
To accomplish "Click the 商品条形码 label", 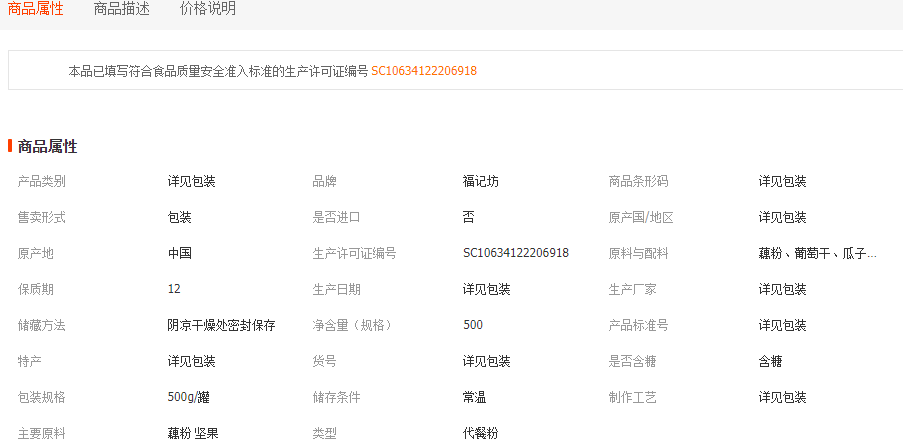I will click(x=638, y=181).
